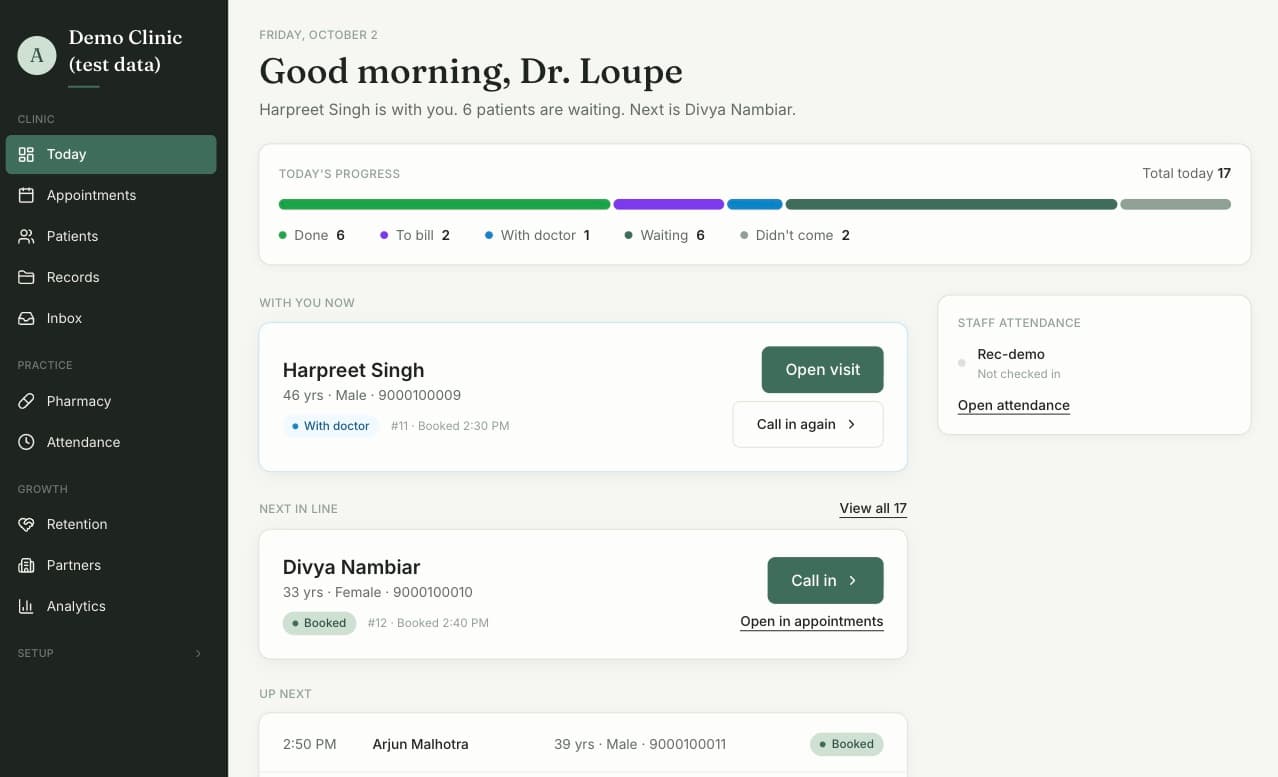This screenshot has width=1278, height=777.
Task: Click the 39 yrs Male 9000100011 details
Action: [x=640, y=744]
